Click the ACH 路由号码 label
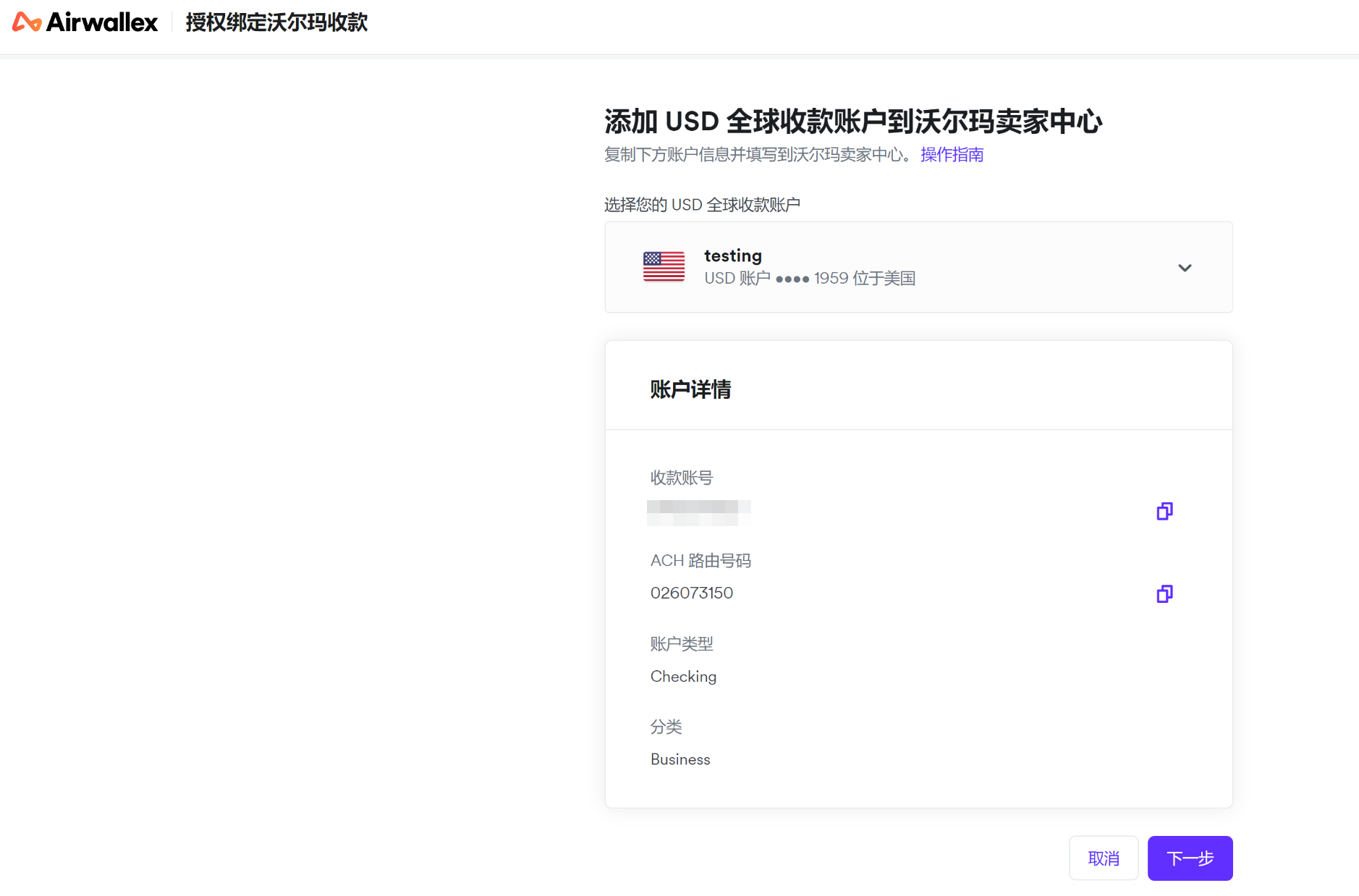Screen dimensions: 1359x896 pos(700,561)
